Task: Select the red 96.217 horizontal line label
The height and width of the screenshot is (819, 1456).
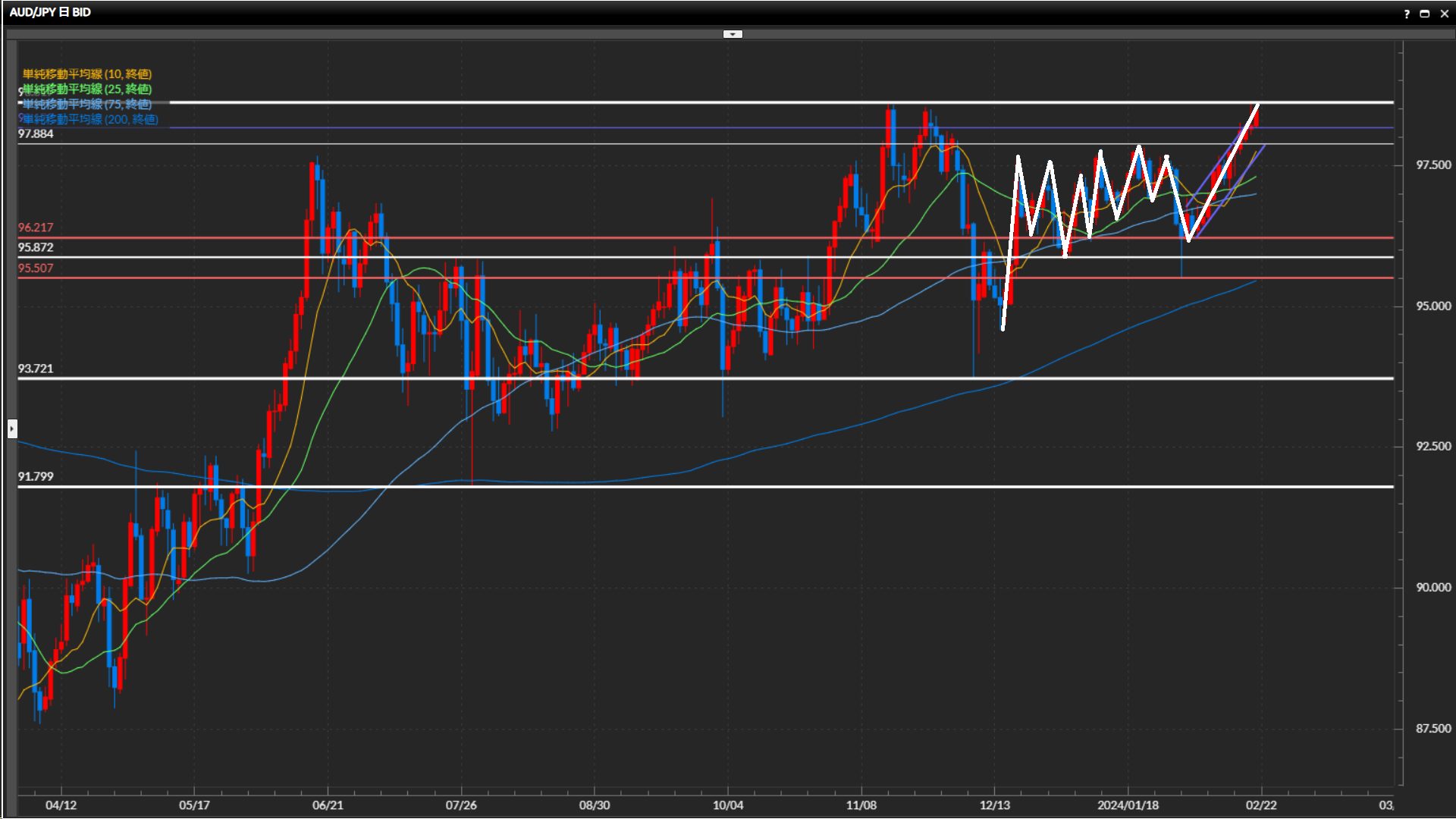Action: coord(36,227)
